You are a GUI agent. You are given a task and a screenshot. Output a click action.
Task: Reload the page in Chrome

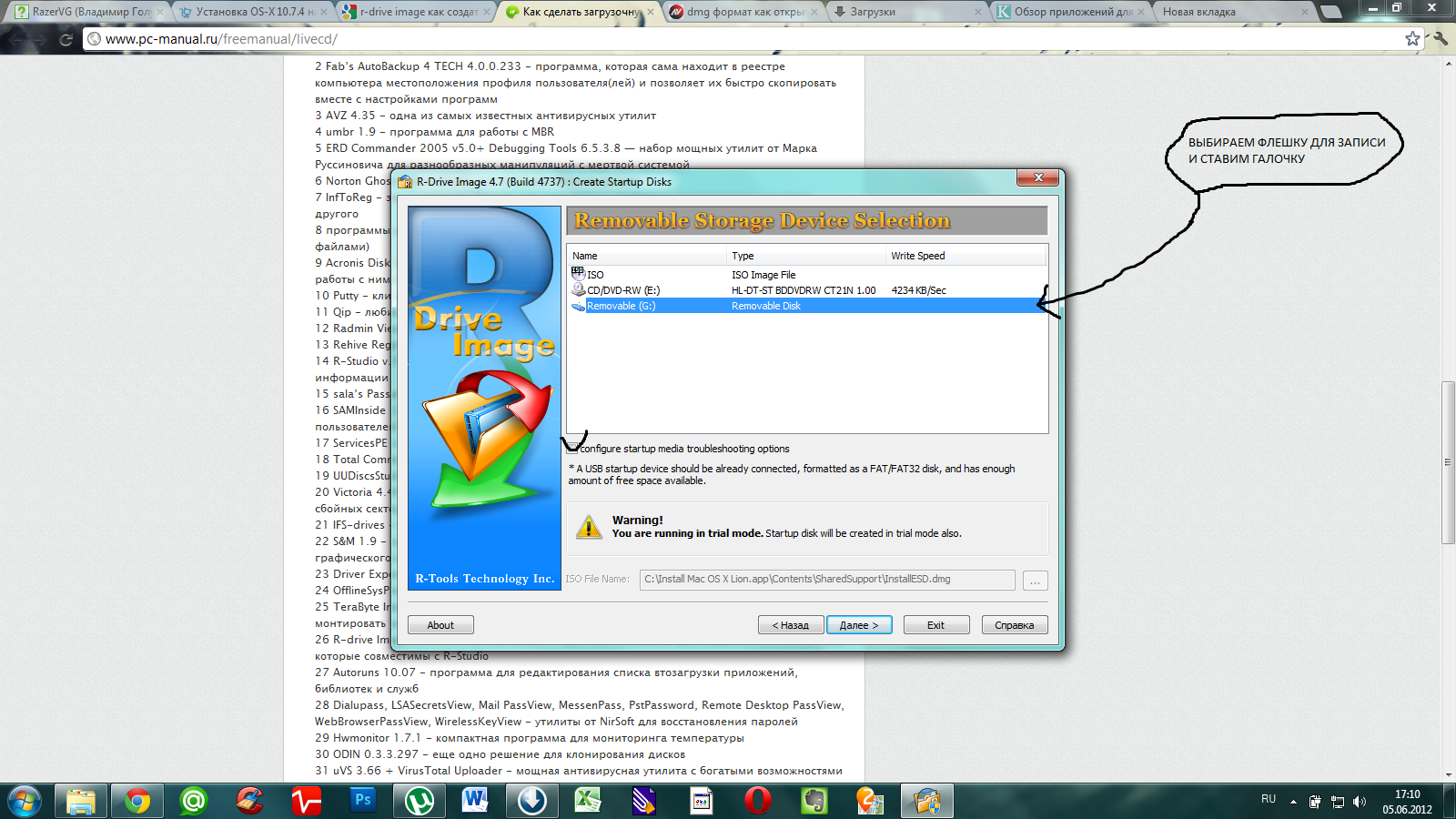coord(66,39)
